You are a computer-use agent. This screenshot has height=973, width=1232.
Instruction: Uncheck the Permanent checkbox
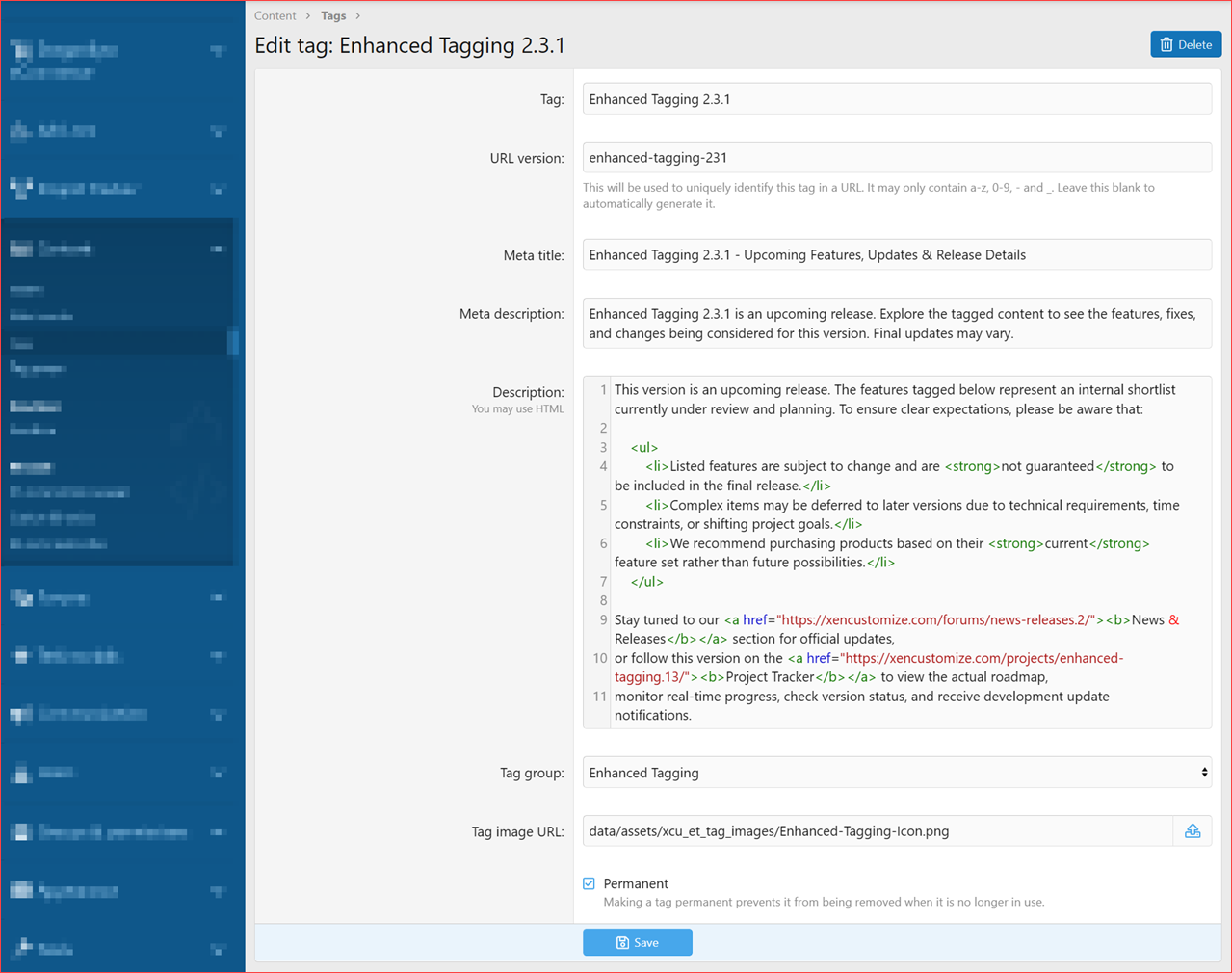589,883
